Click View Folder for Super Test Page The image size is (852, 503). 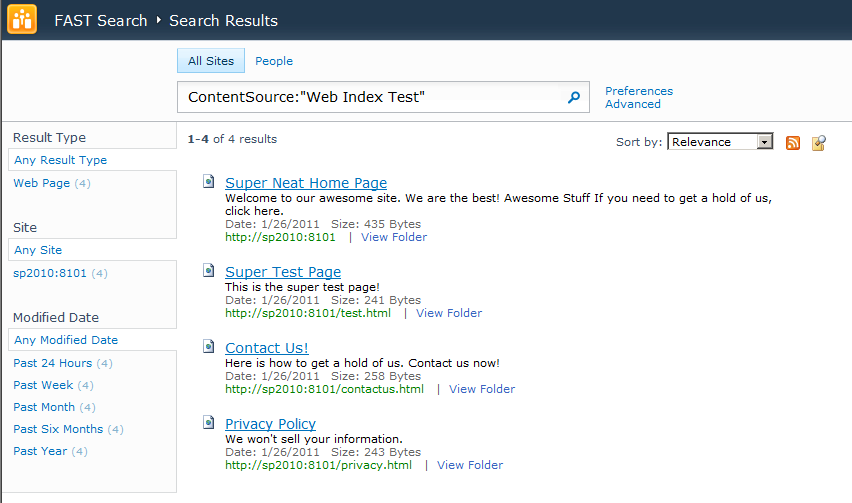[449, 313]
